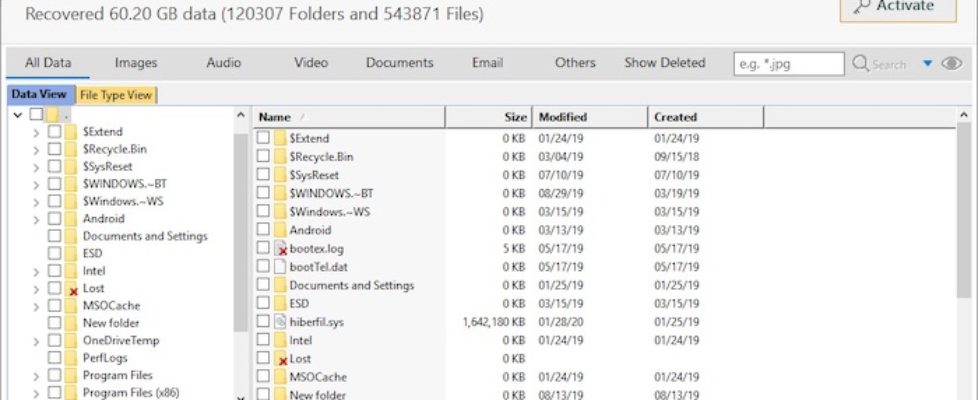Click the Show Deleted button
The image size is (978, 400).
click(664, 63)
